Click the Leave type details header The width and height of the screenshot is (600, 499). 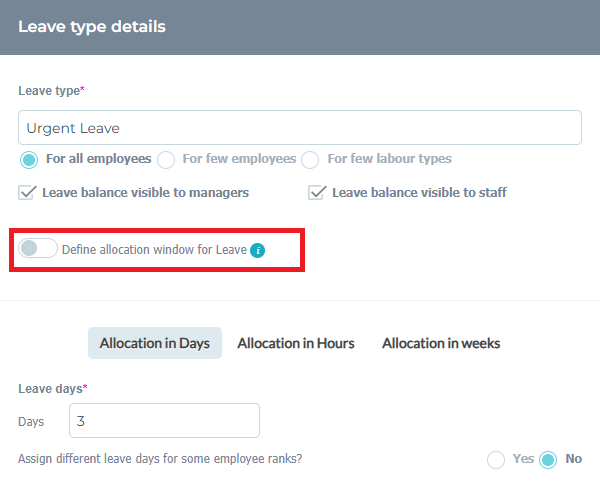click(92, 27)
